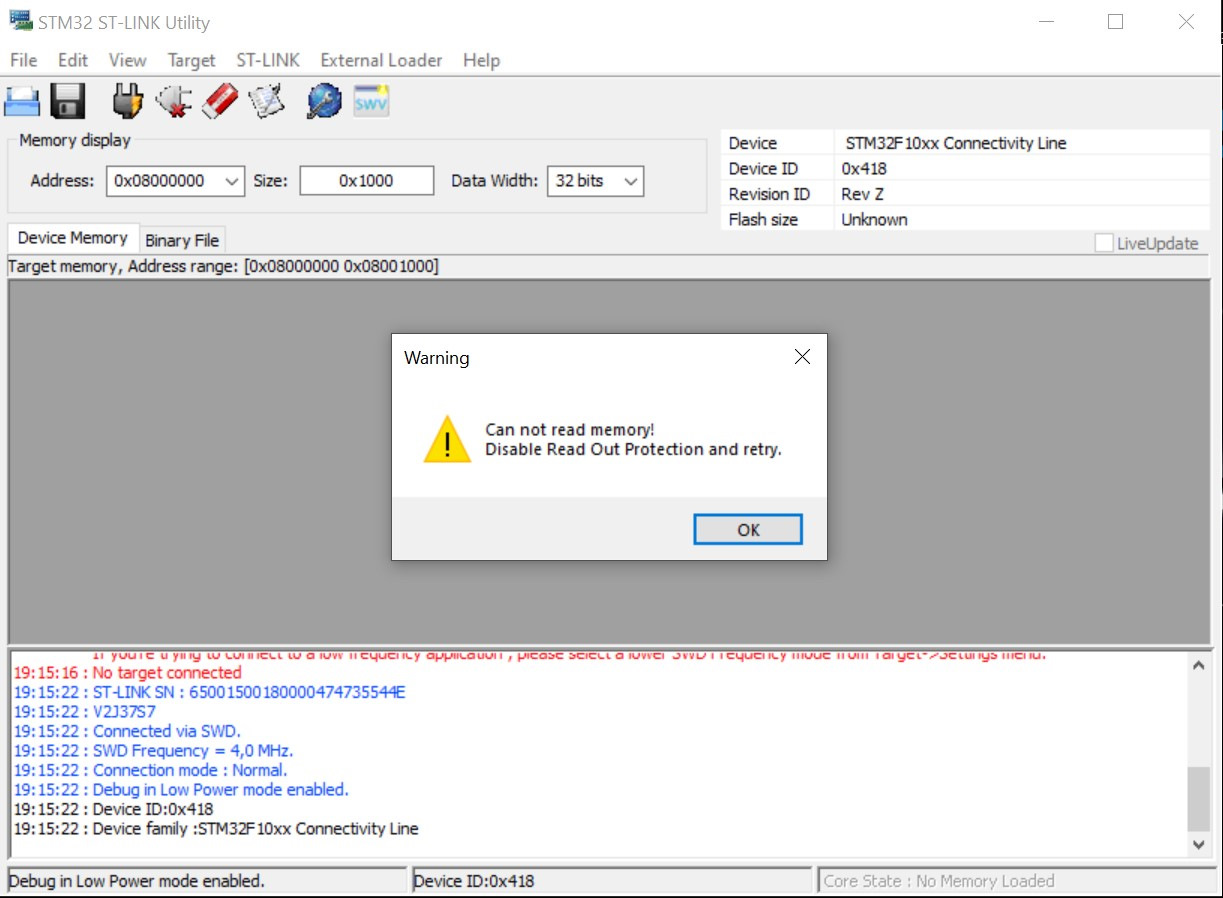Maximize the ST-LINK Utility window

coord(1116,22)
